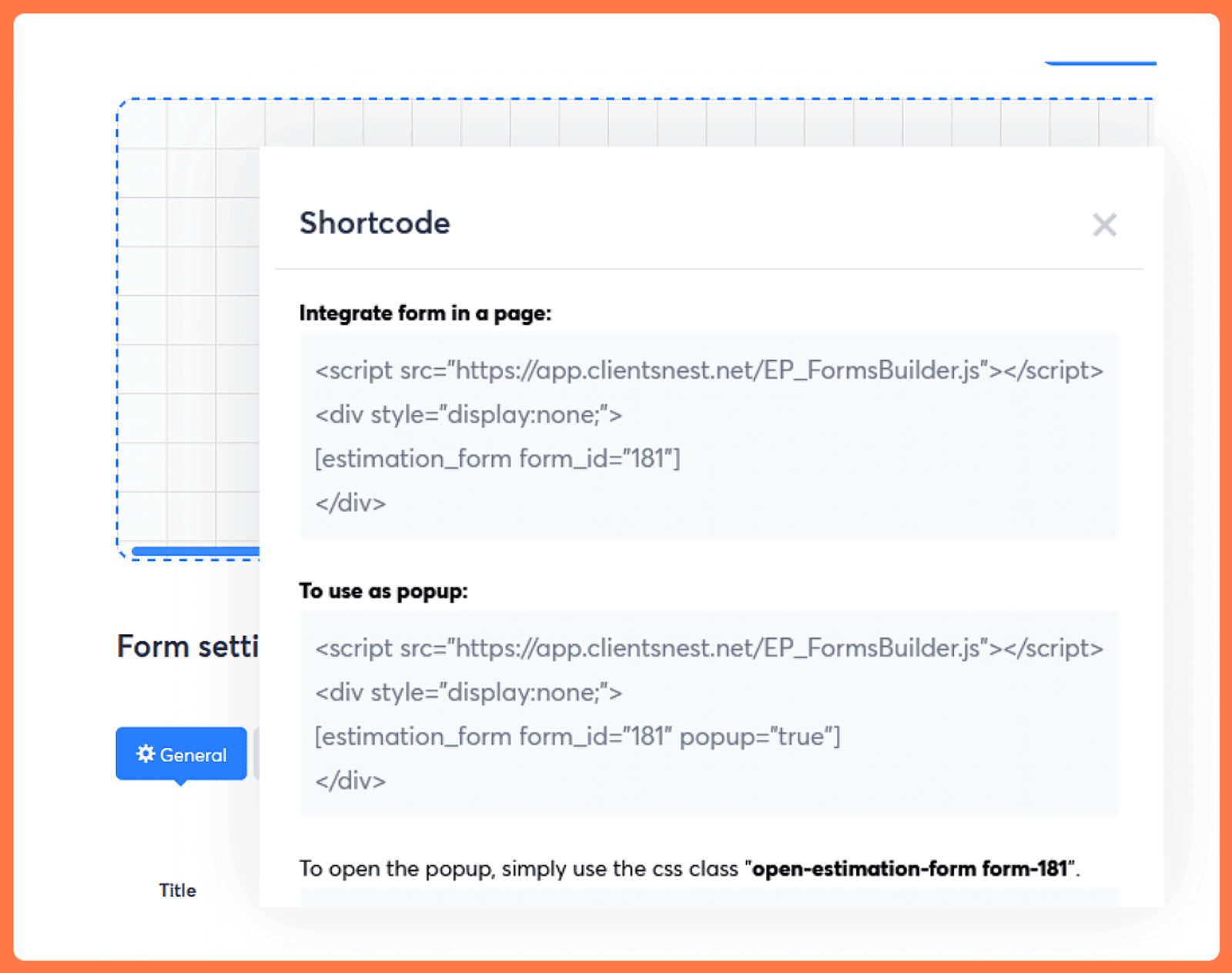
Task: Click the Title field label
Action: (x=177, y=891)
